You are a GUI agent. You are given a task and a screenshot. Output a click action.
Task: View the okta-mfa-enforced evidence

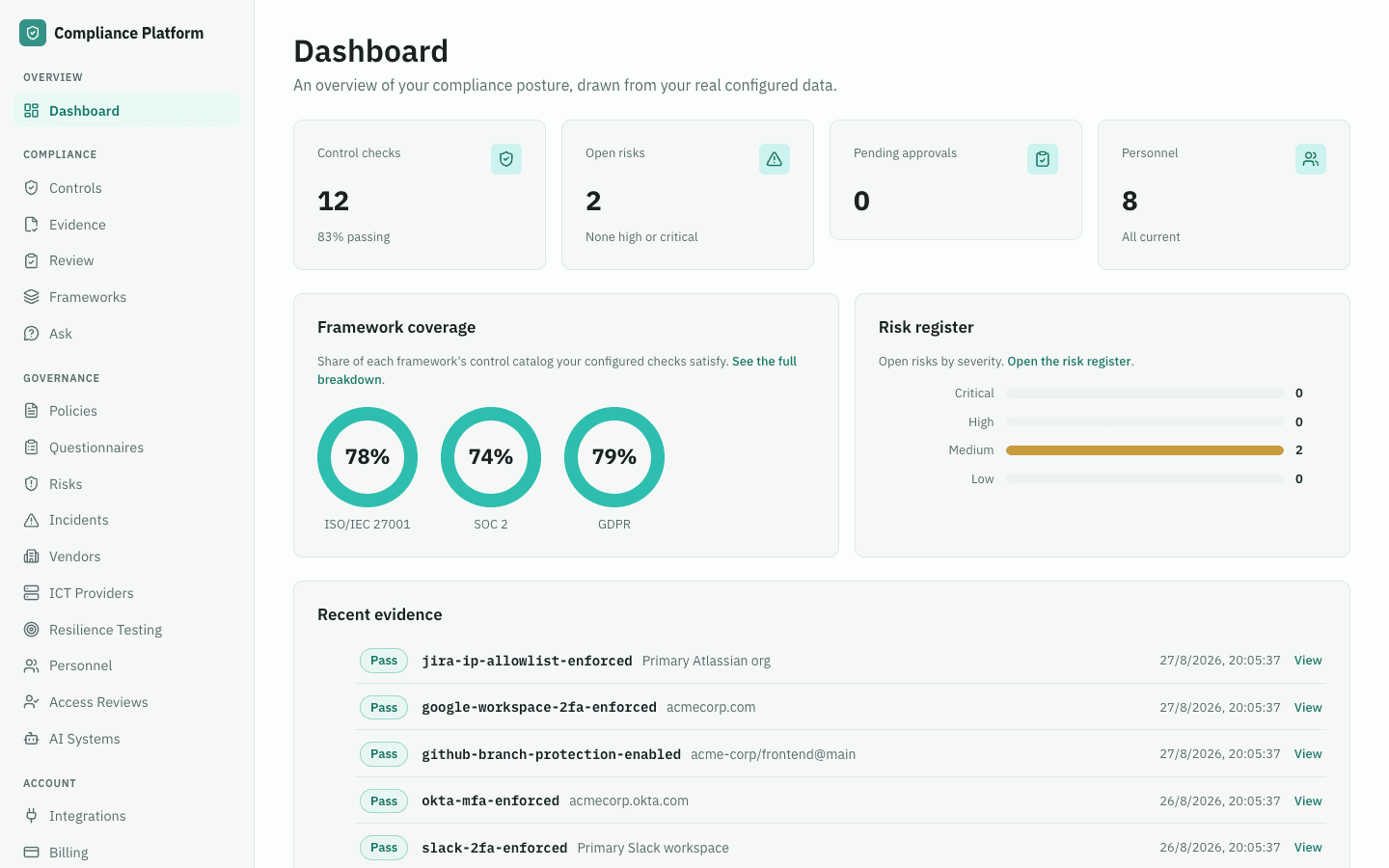click(x=1308, y=801)
